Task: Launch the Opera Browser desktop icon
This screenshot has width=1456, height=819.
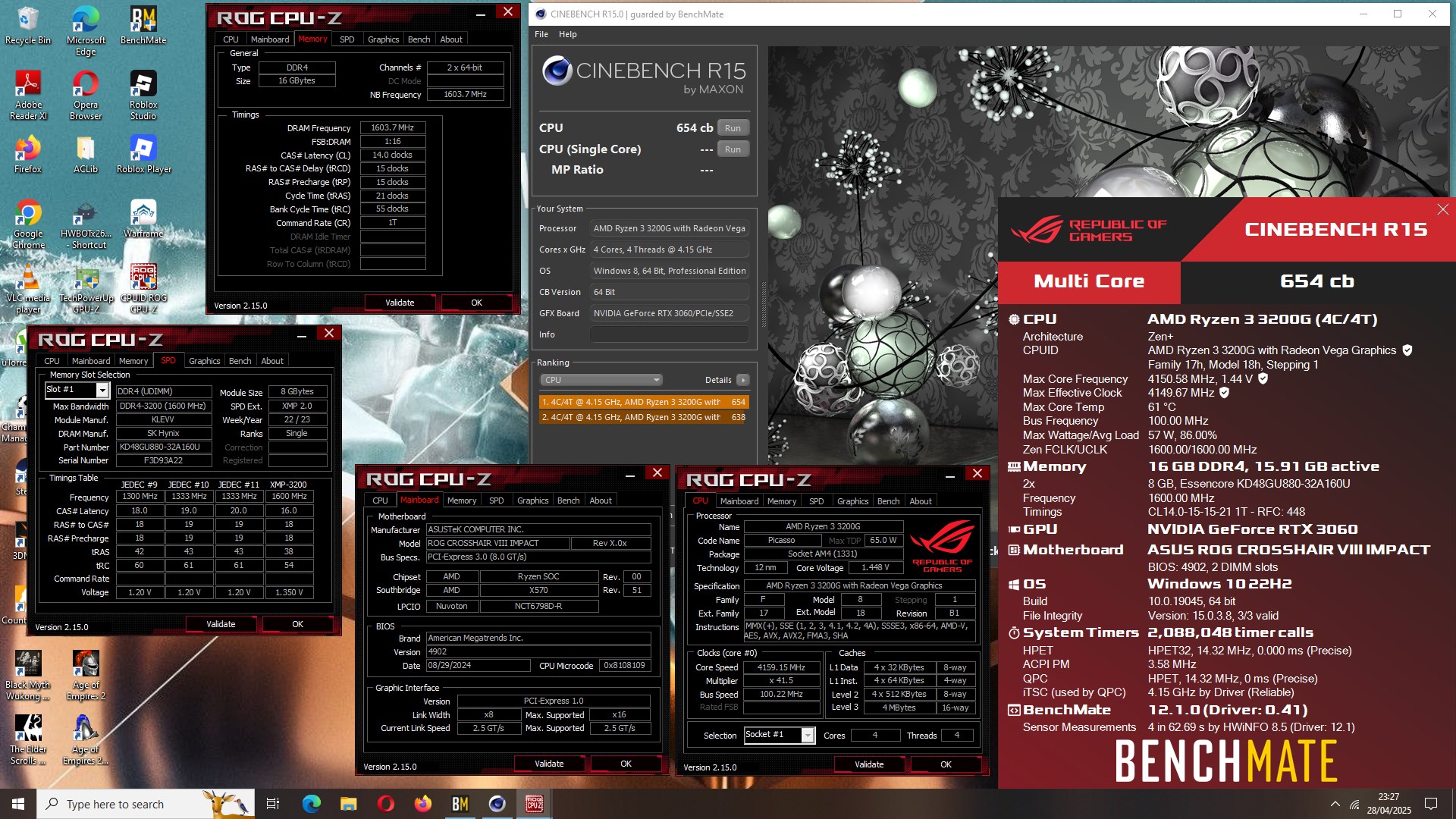Action: [86, 96]
